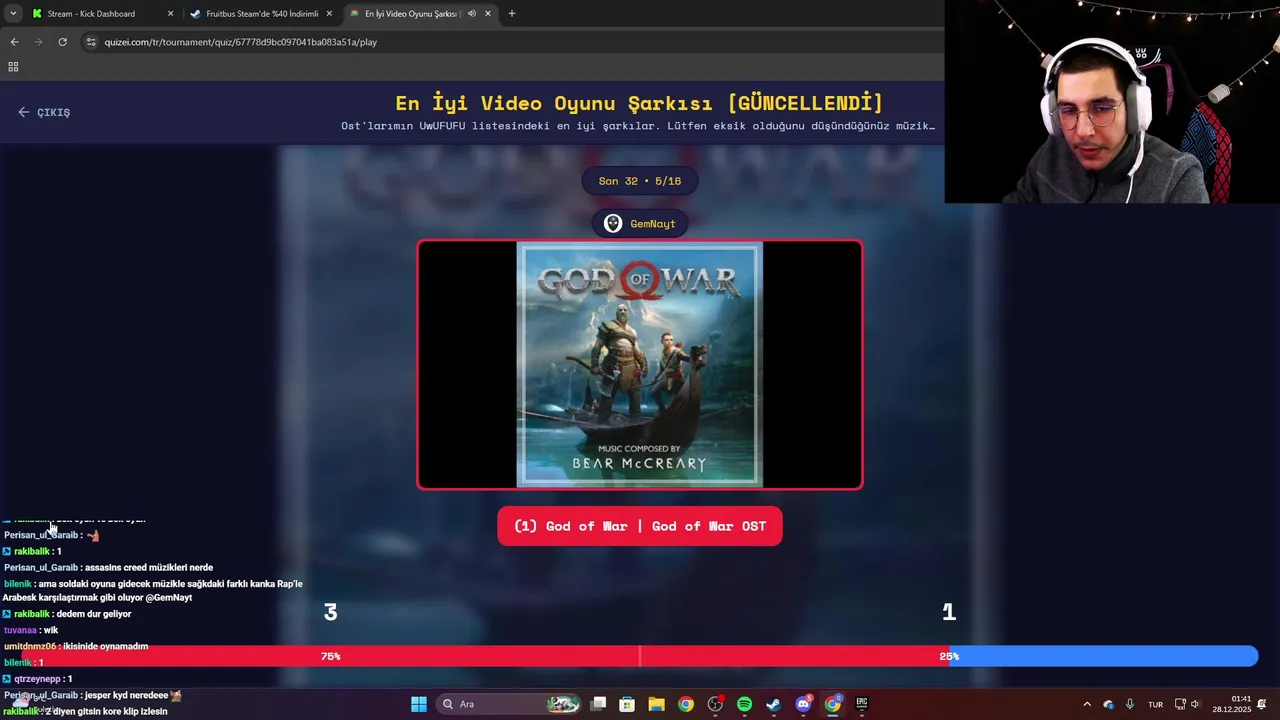Launch Microsoft Store from the taskbar
Screen dimensions: 1280x720
[x=627, y=704]
